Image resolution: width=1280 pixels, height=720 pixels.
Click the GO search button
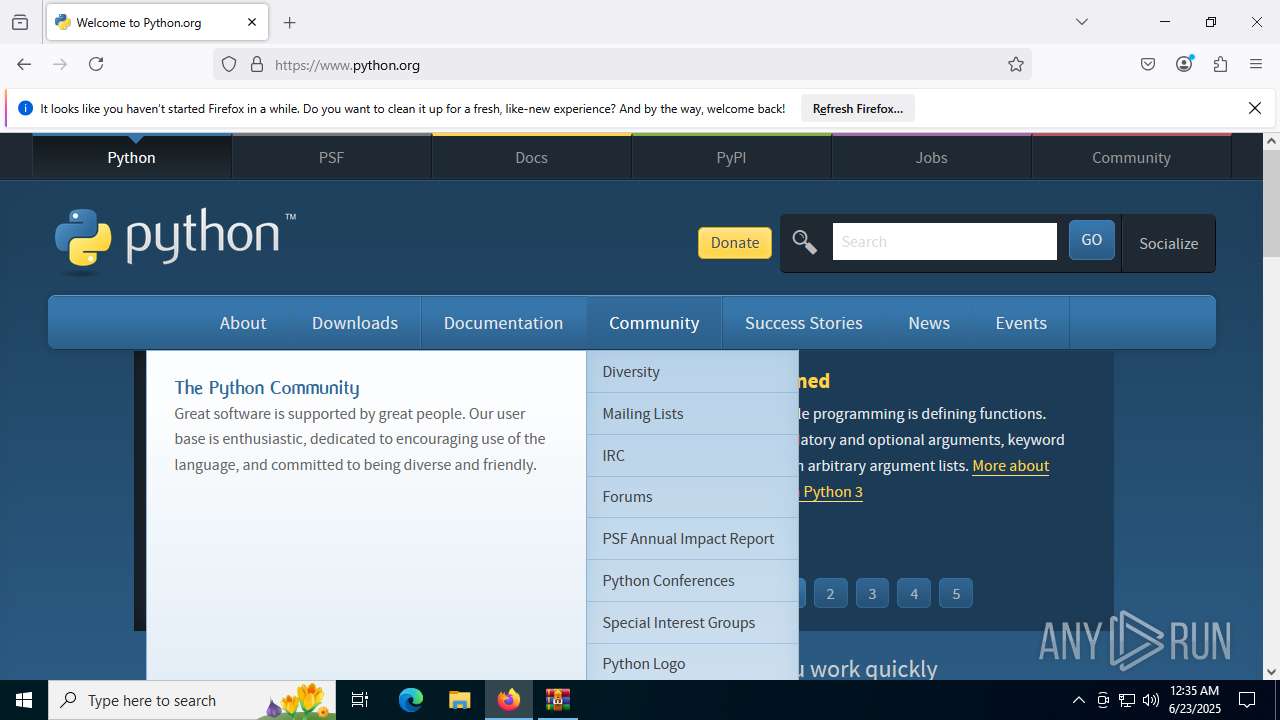tap(1091, 240)
